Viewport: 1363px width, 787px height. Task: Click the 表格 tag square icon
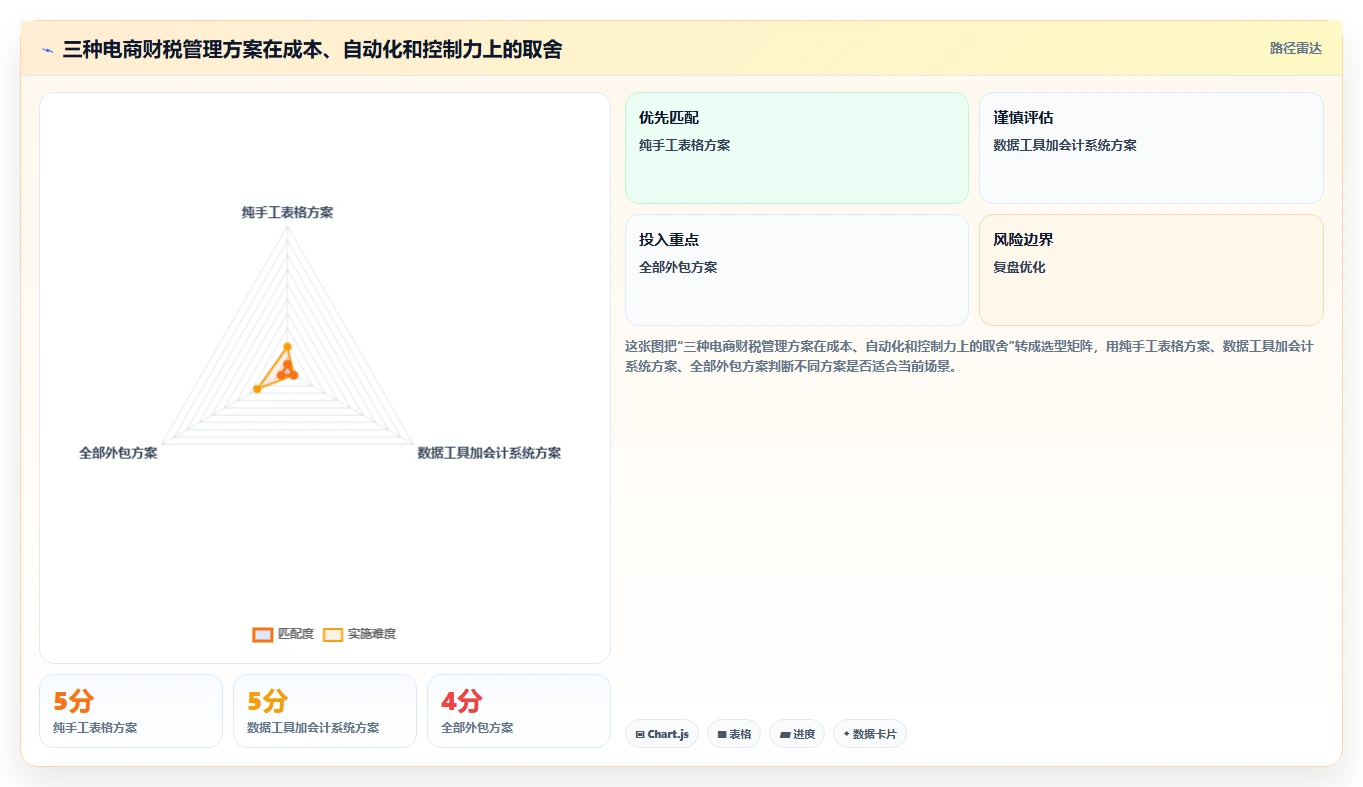point(722,734)
